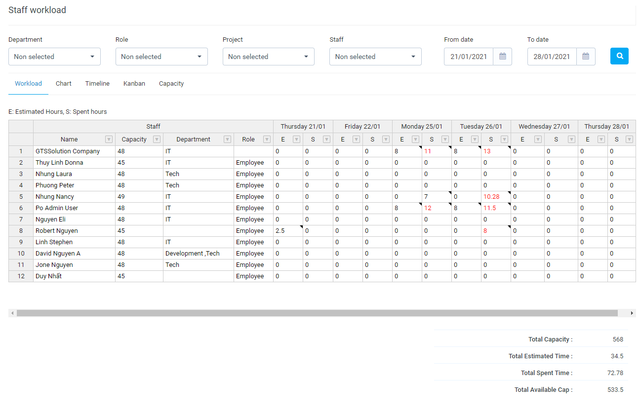Viewport: 640px width, 400px height.
Task: Click the From date field 21/01/2021
Action: coord(469,57)
